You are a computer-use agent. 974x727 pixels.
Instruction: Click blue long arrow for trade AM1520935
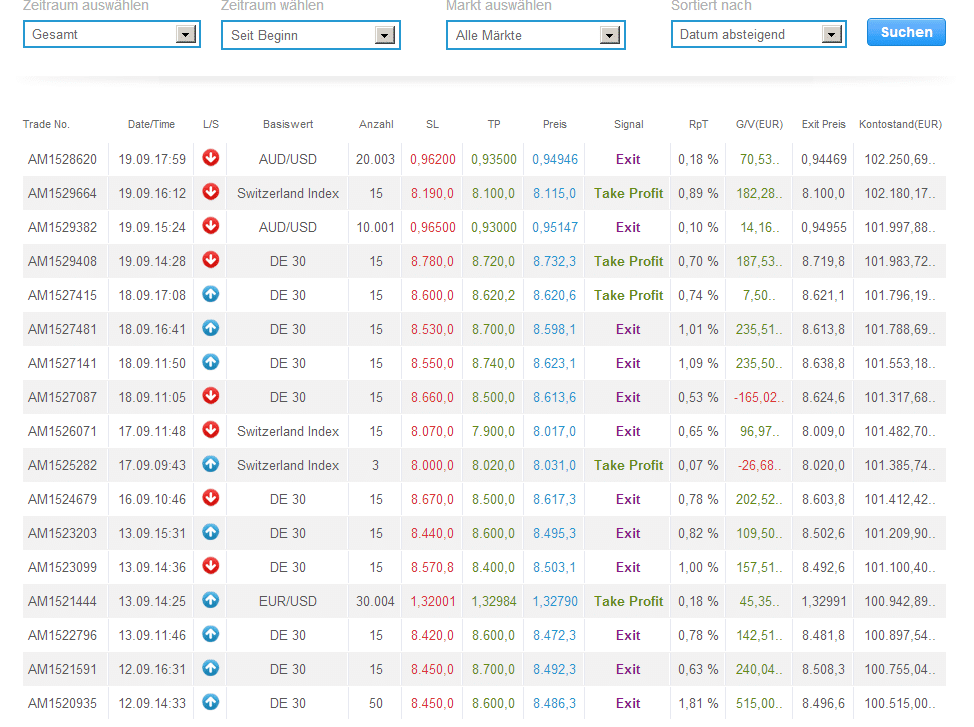210,703
